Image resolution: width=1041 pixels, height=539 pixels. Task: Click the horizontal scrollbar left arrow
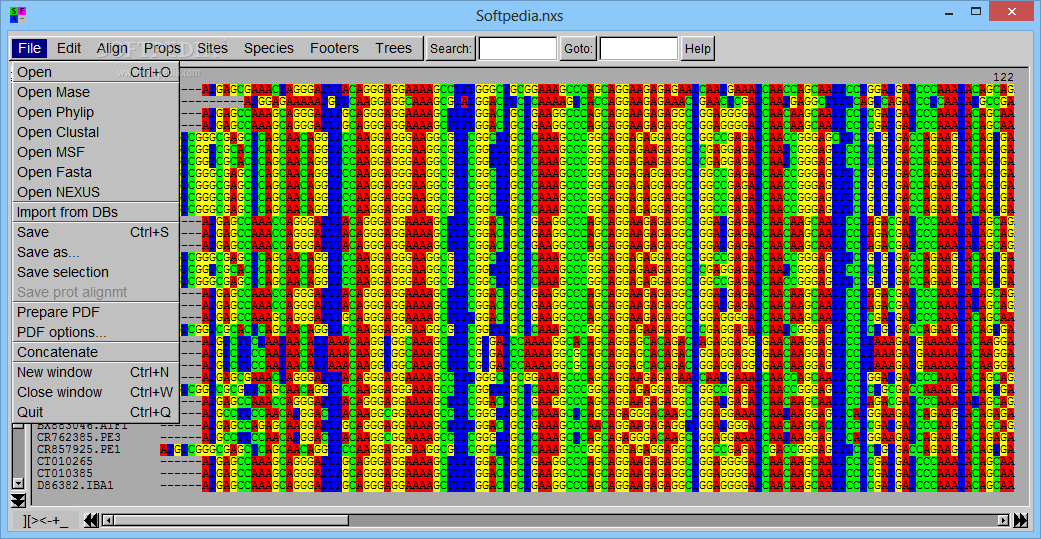[110, 520]
